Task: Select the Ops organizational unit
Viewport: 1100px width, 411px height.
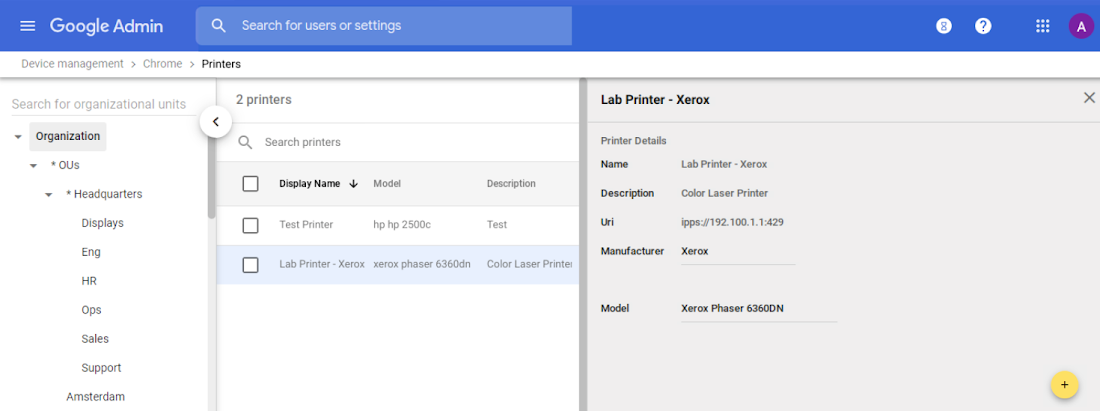Action: [x=91, y=310]
